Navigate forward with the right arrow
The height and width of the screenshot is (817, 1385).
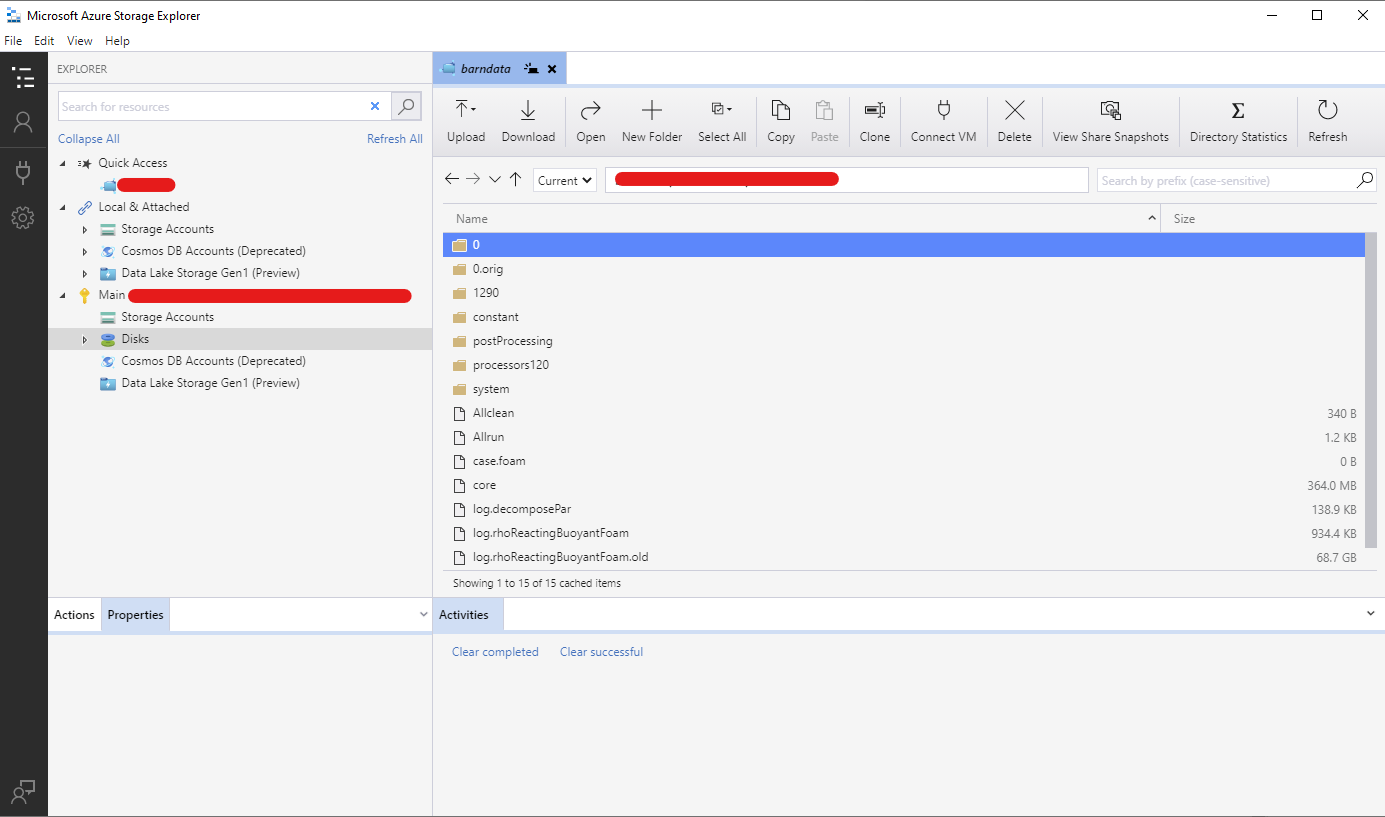pyautogui.click(x=473, y=179)
